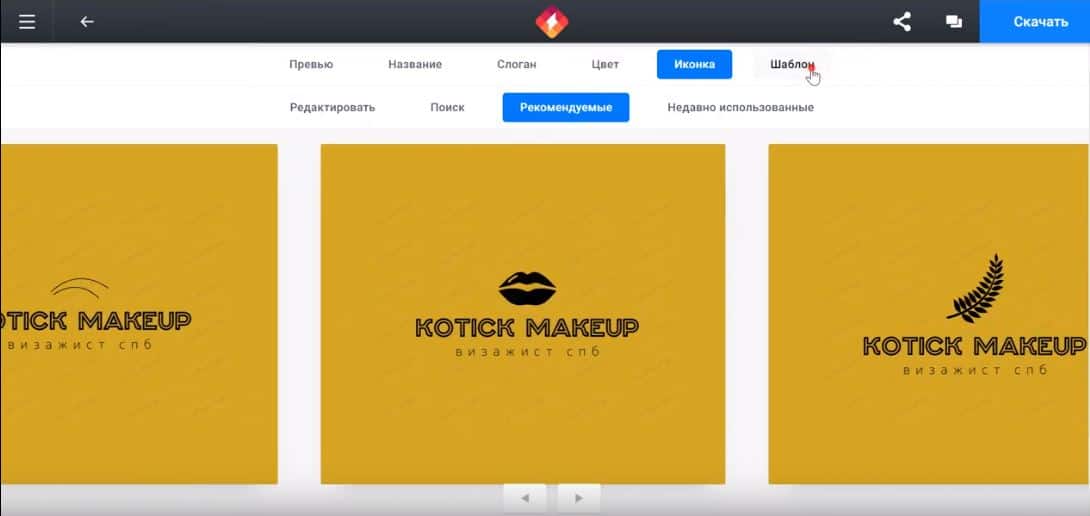Switch to the Превью tab
Screen dimensions: 1090x516
[x=311, y=64]
